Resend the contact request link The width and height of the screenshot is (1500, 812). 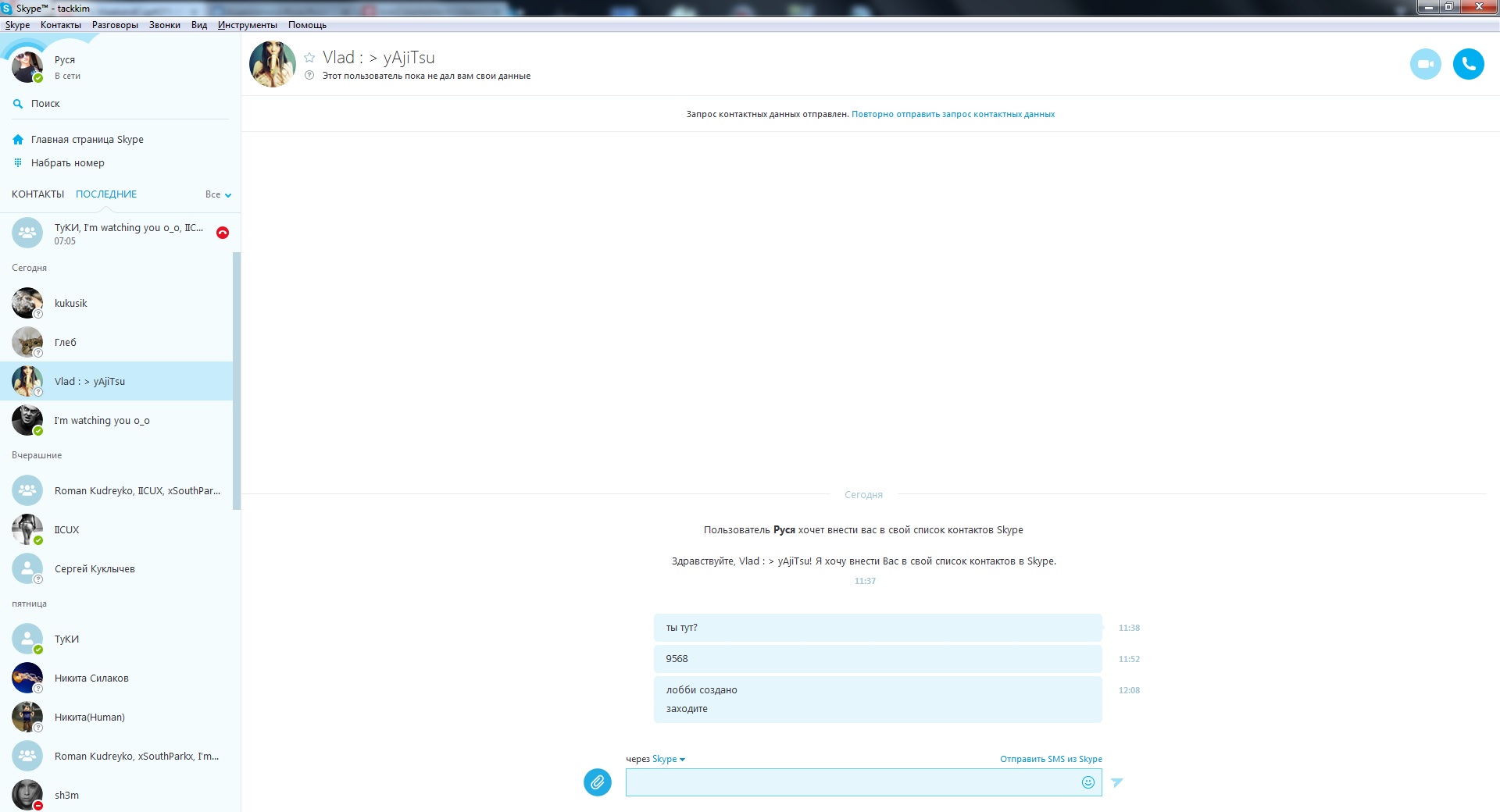tap(953, 114)
